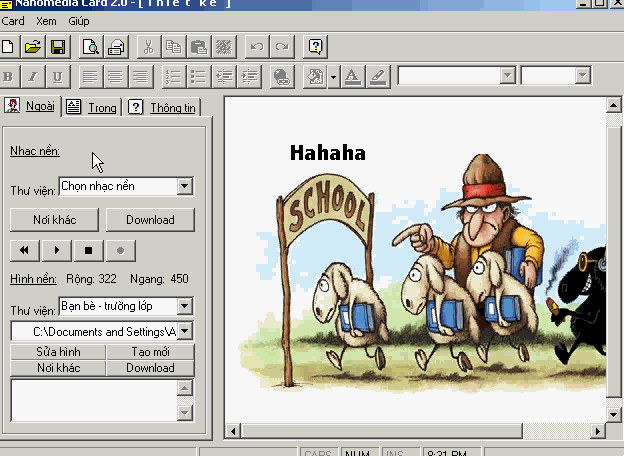Toggle italic formatting
The width and height of the screenshot is (624, 456).
[x=33, y=76]
